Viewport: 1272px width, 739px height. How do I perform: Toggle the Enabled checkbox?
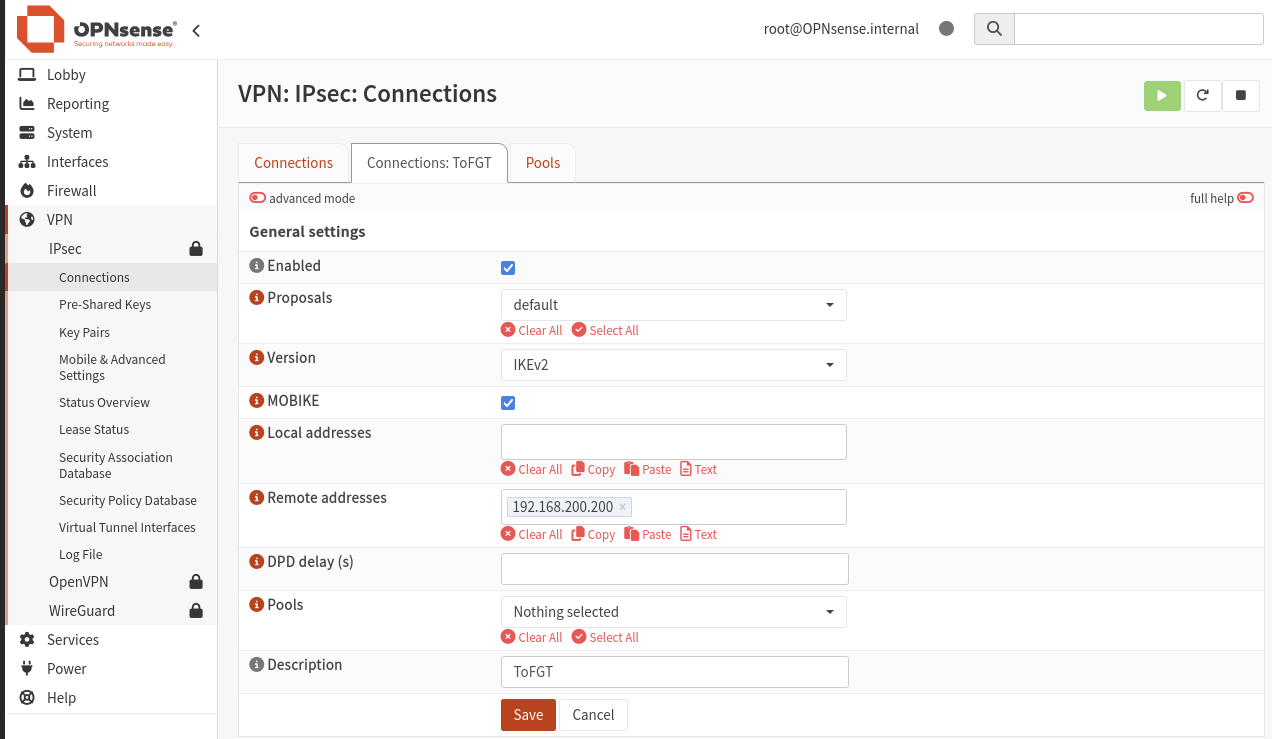coord(508,268)
